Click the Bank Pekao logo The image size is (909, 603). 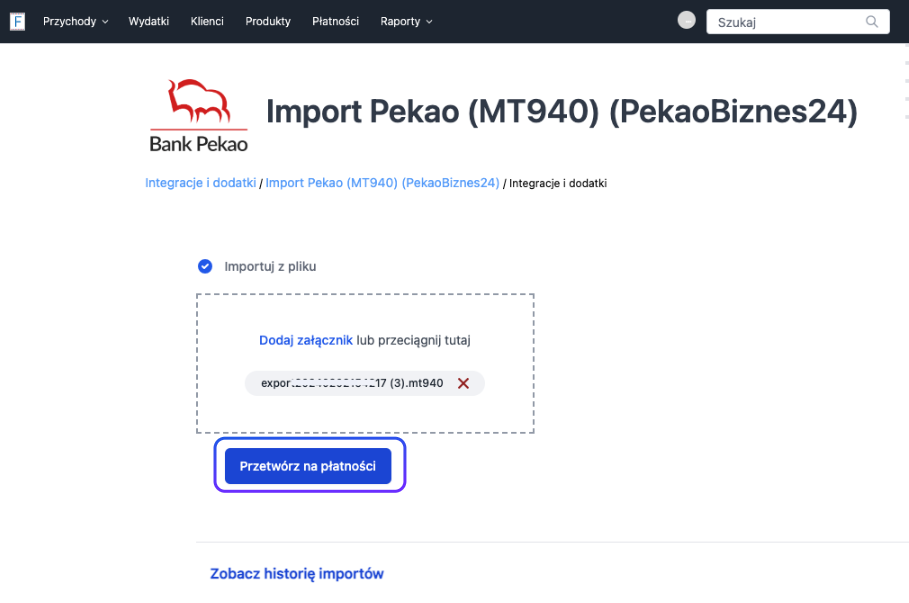pyautogui.click(x=197, y=110)
